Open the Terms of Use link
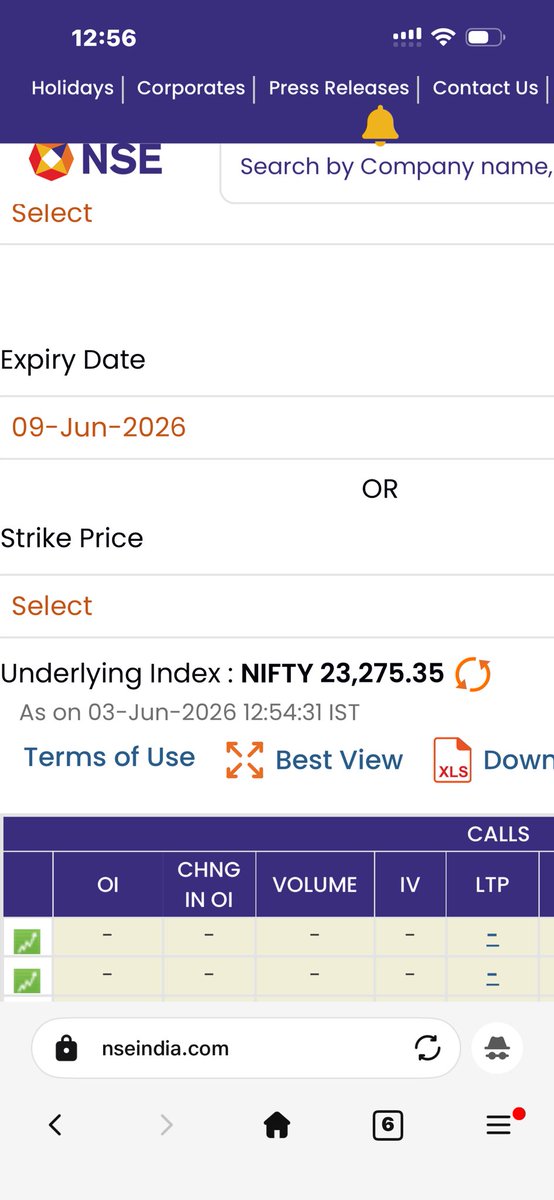Image resolution: width=554 pixels, height=1200 pixels. coord(109,757)
